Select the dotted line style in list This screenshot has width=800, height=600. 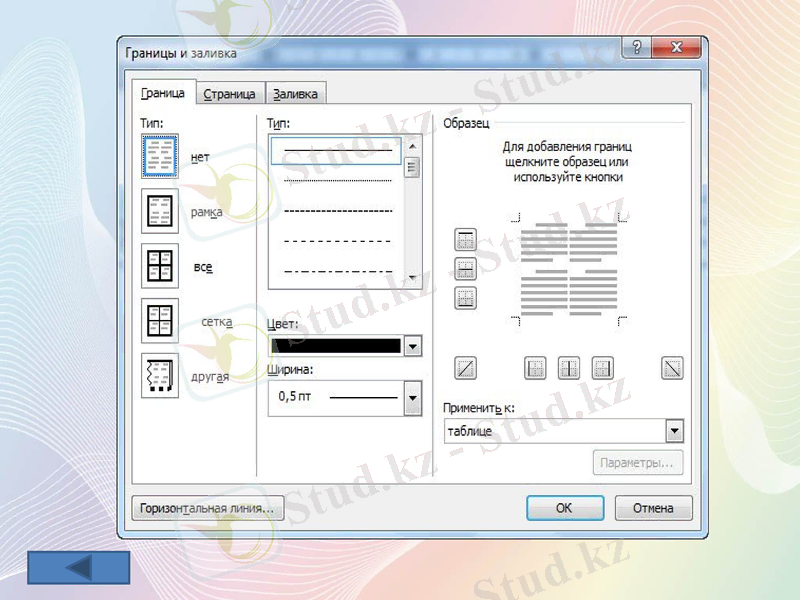pos(337,181)
